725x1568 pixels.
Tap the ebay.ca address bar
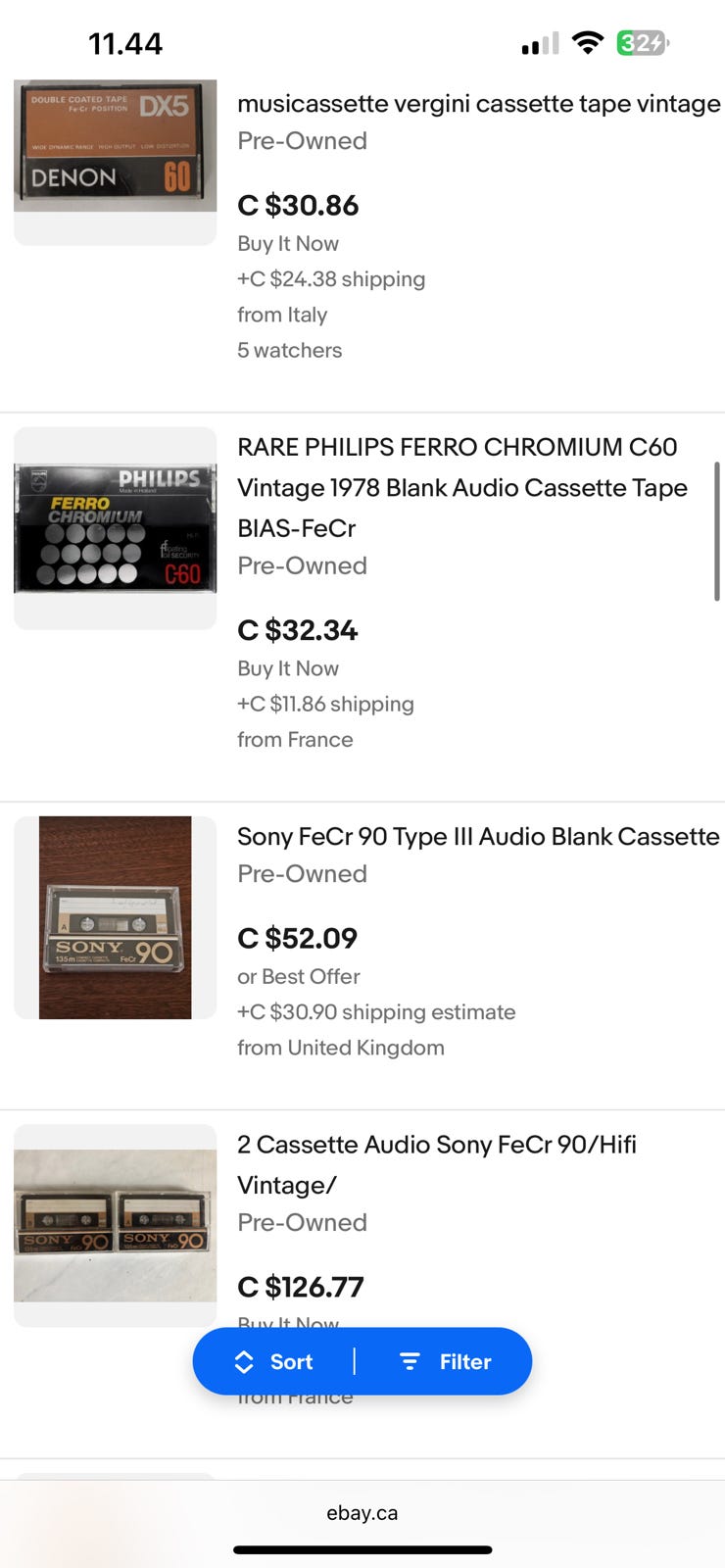coord(362,1513)
